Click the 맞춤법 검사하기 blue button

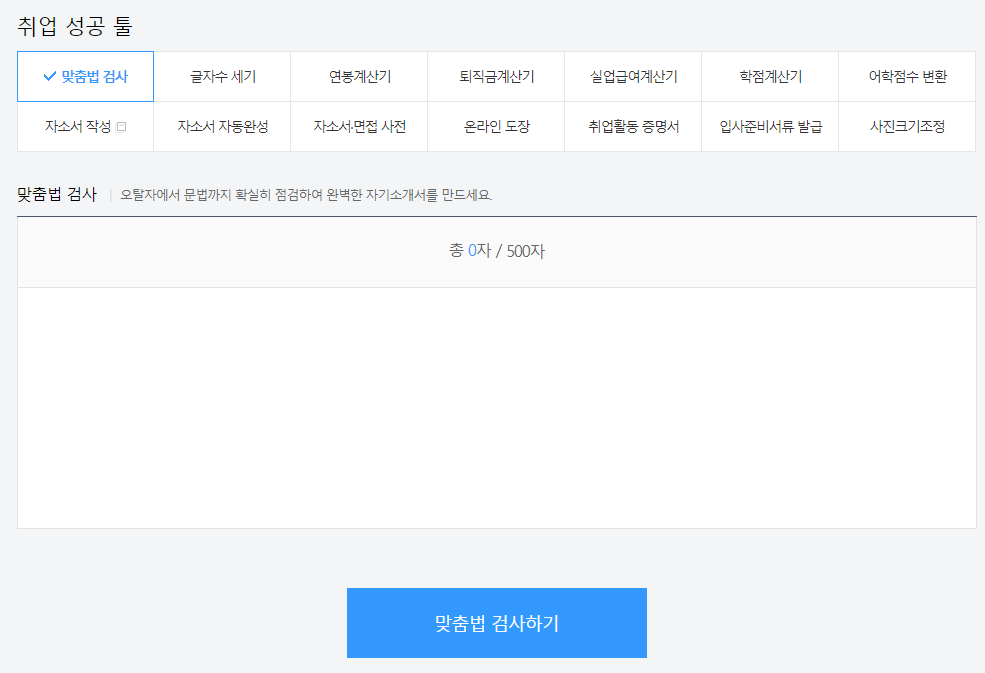point(496,622)
